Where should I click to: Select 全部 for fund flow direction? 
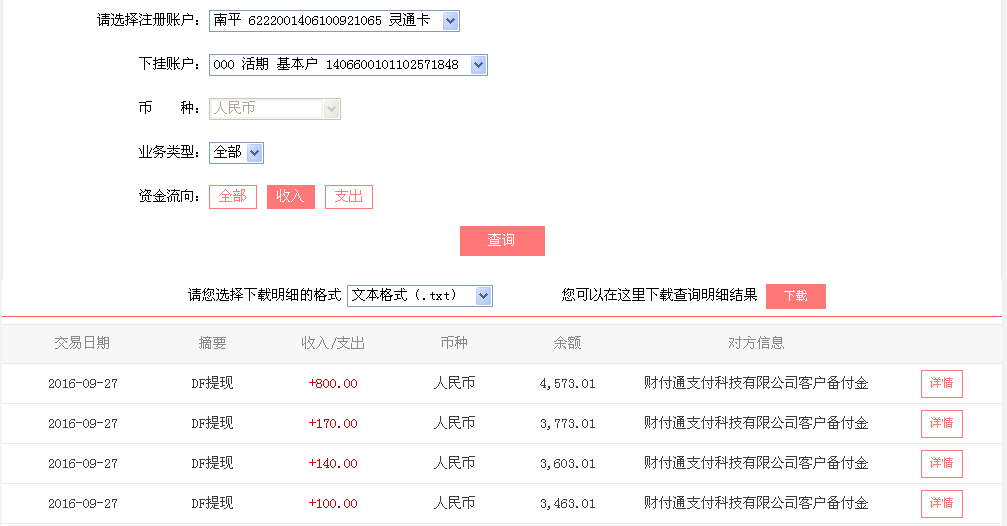tap(232, 197)
